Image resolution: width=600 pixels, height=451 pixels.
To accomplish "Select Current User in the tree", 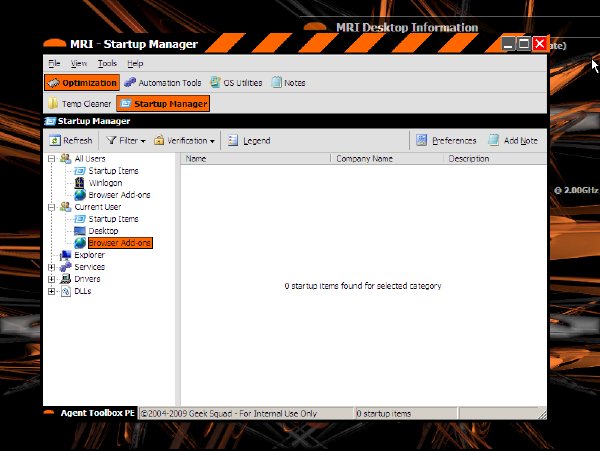I will pyautogui.click(x=98, y=207).
